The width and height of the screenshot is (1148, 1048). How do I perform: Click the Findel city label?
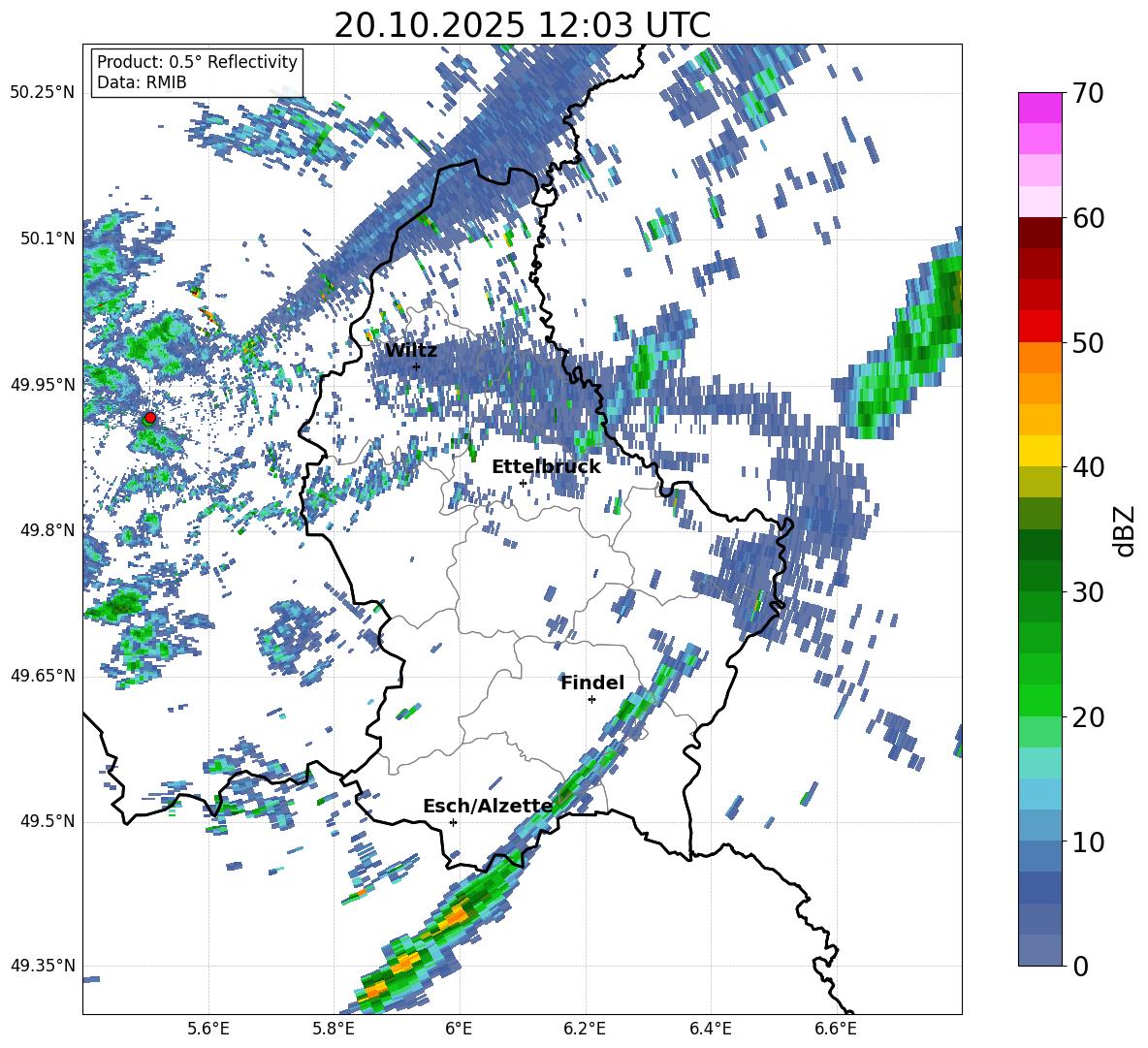[x=592, y=683]
